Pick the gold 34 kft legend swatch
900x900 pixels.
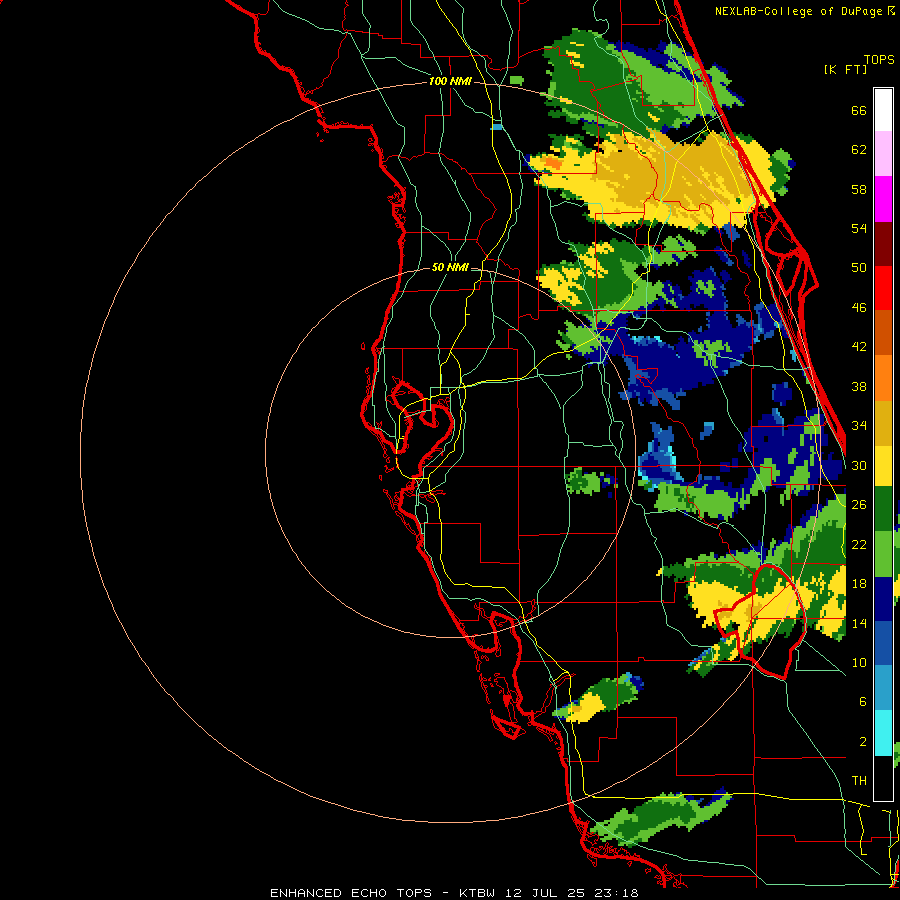pos(883,423)
